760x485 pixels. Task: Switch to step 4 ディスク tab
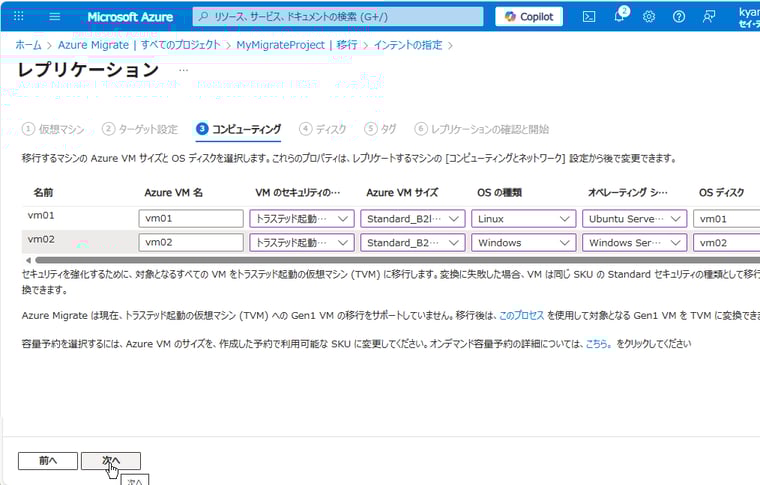tap(322, 129)
